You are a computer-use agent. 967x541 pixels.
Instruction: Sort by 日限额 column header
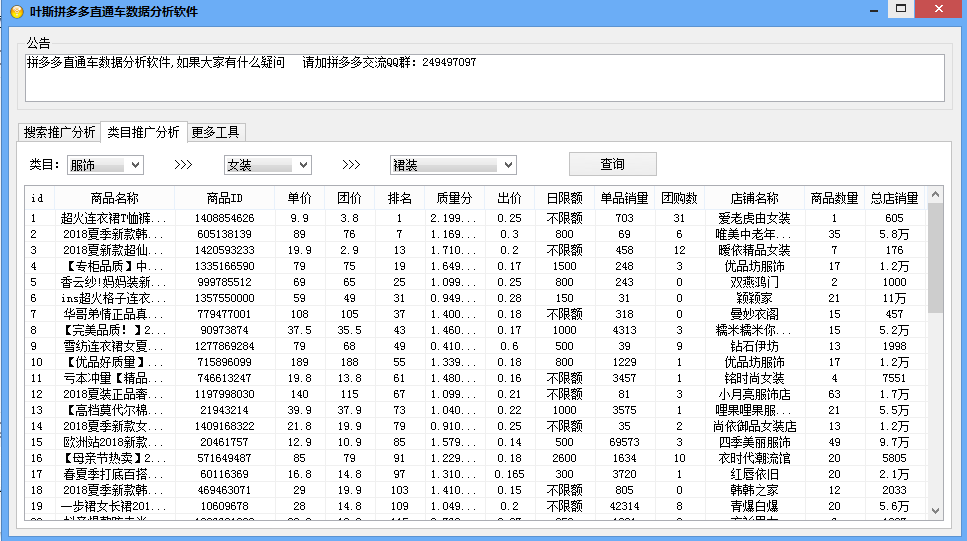point(564,198)
